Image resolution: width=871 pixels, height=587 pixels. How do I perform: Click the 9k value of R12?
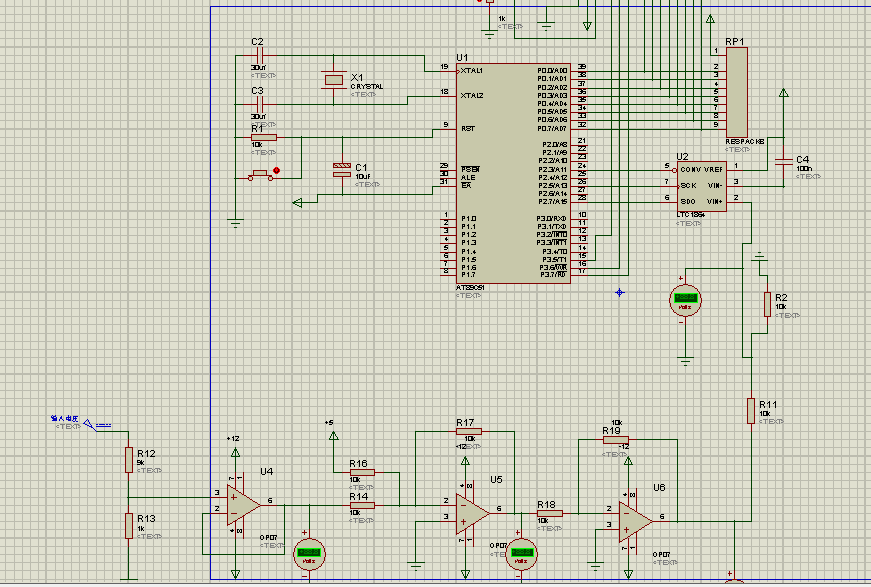(x=141, y=463)
